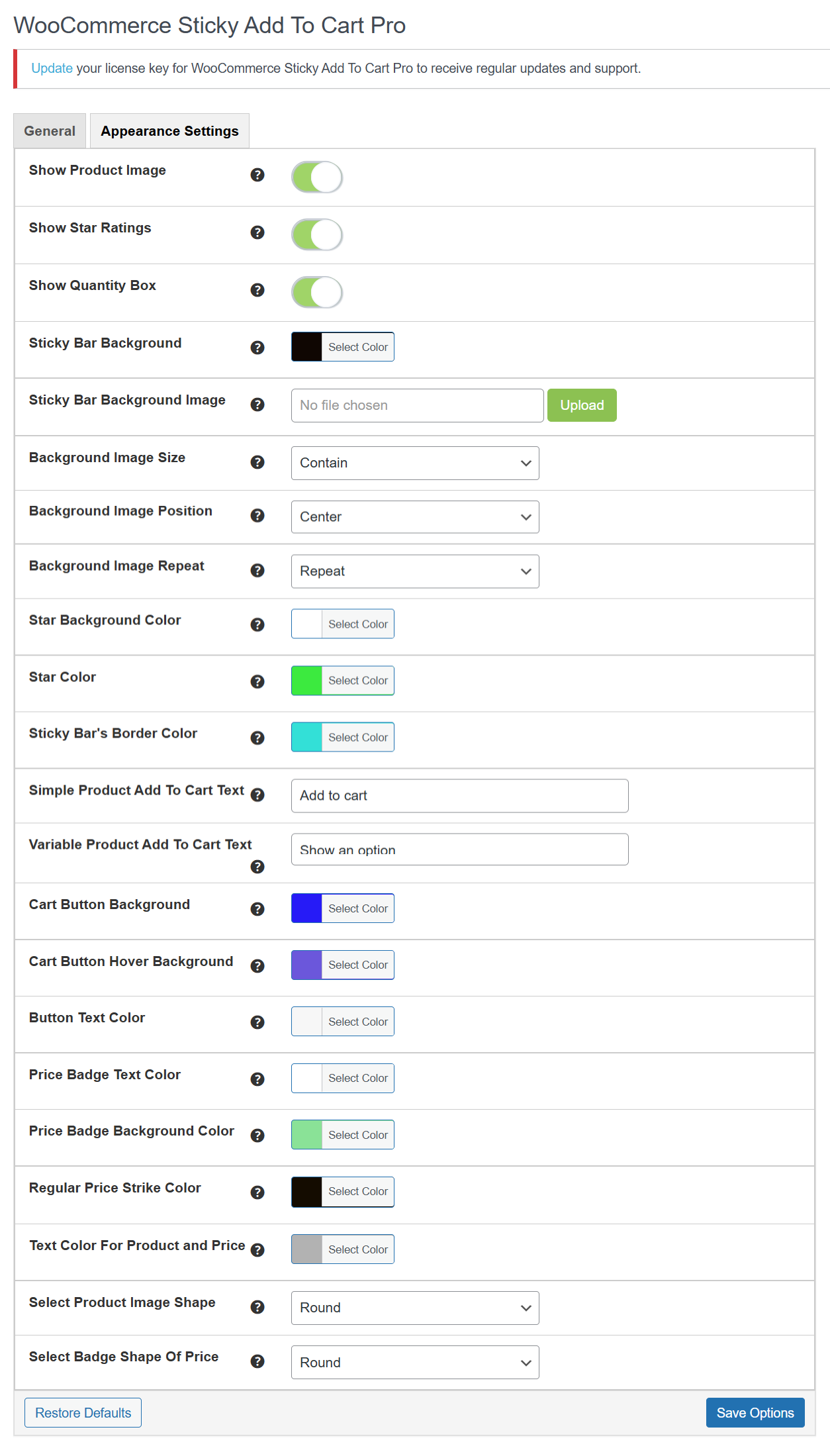Open Background Image Size dropdown
The width and height of the screenshot is (830, 1456).
coord(415,463)
